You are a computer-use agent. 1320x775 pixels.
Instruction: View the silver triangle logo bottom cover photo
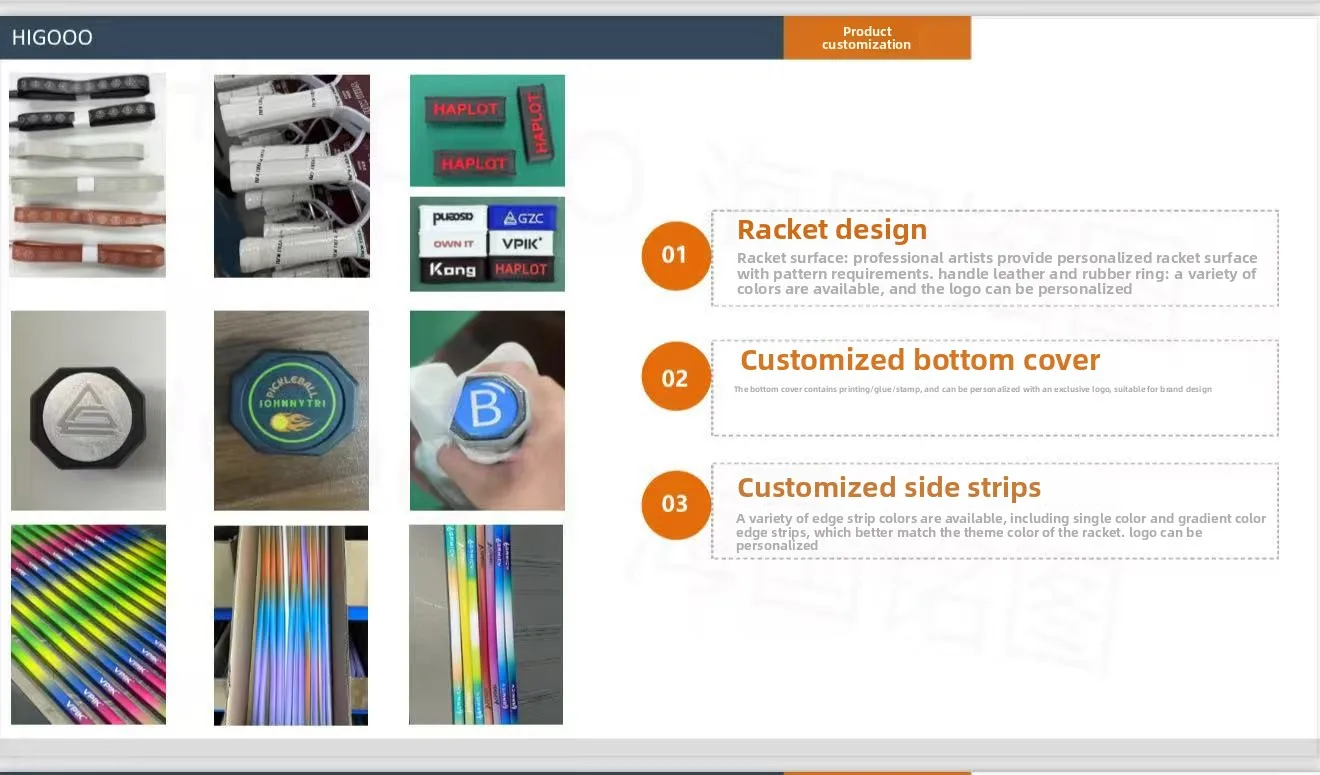pyautogui.click(x=88, y=410)
